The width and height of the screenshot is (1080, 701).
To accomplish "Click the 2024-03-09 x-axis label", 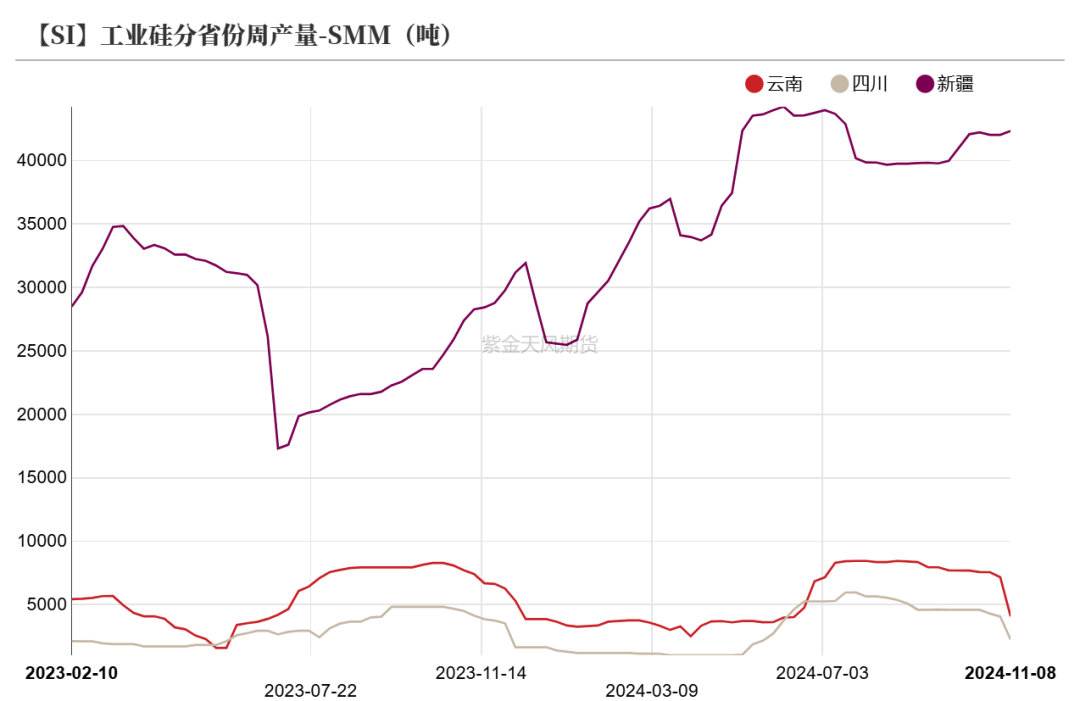I will [652, 690].
